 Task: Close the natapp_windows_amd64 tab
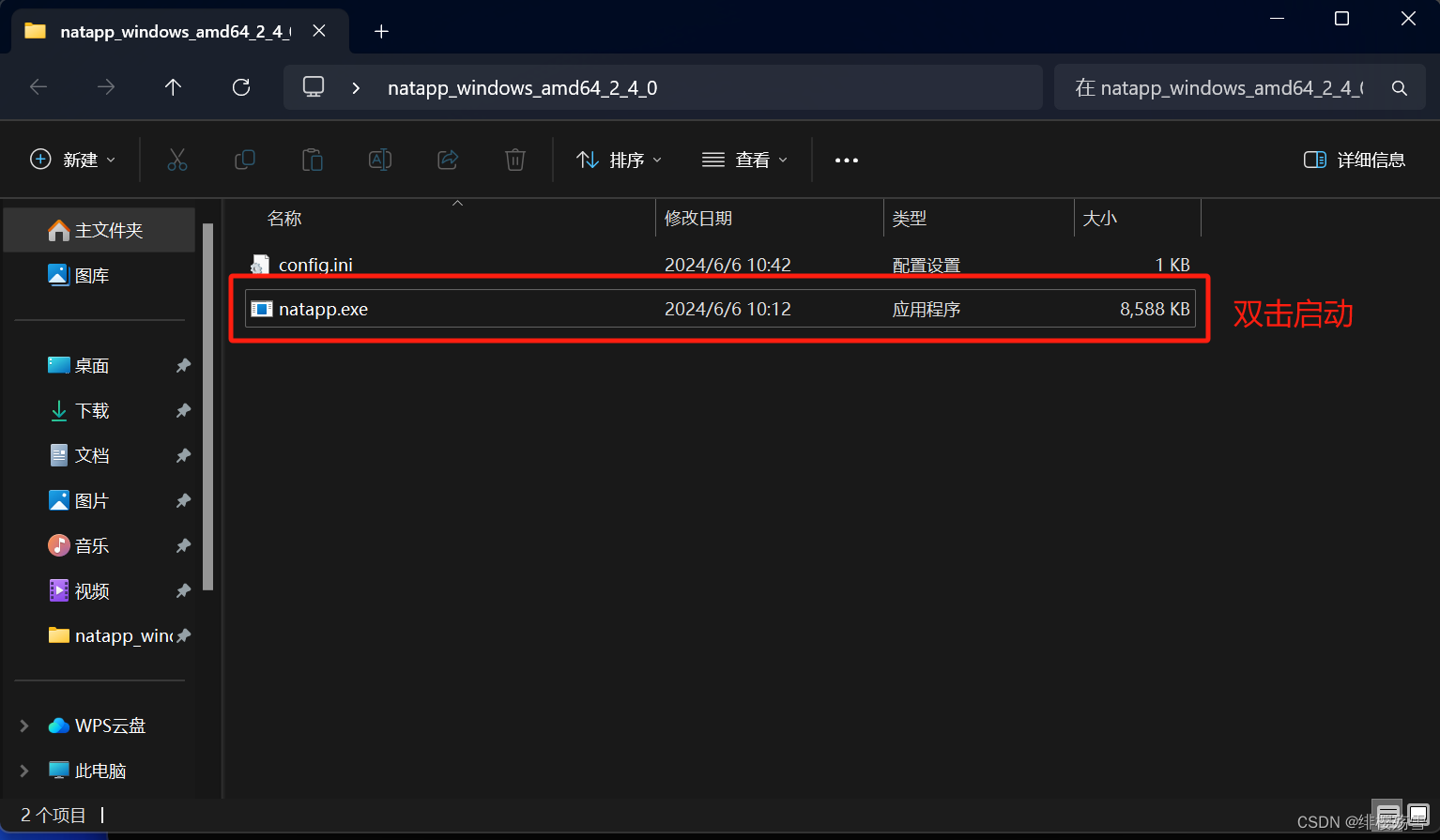point(319,31)
